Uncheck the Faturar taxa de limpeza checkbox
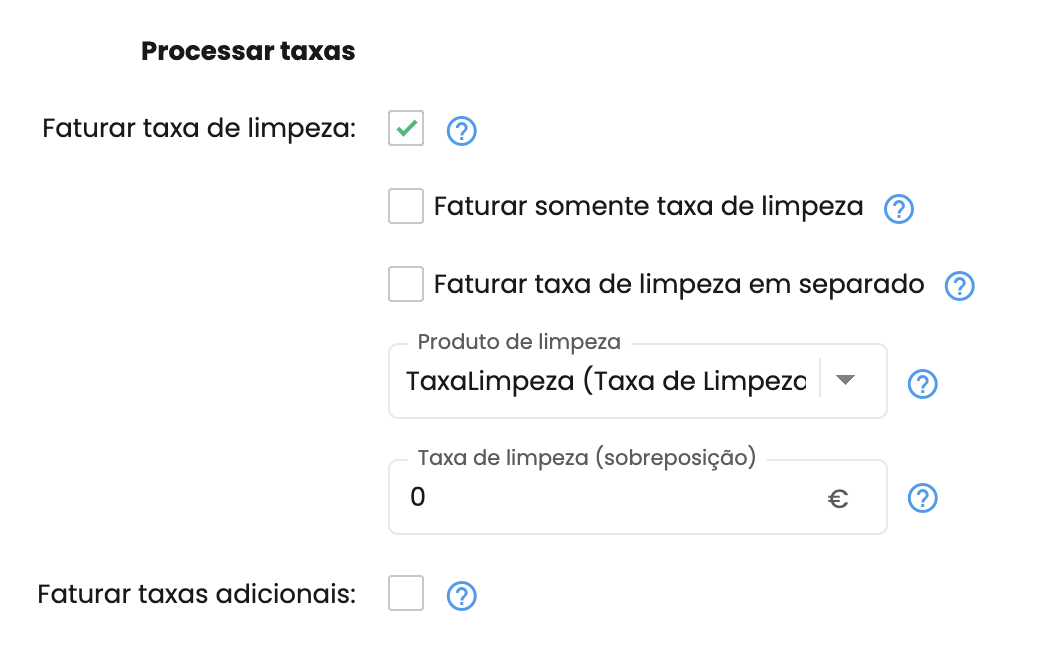The height and width of the screenshot is (646, 1040). tap(406, 128)
